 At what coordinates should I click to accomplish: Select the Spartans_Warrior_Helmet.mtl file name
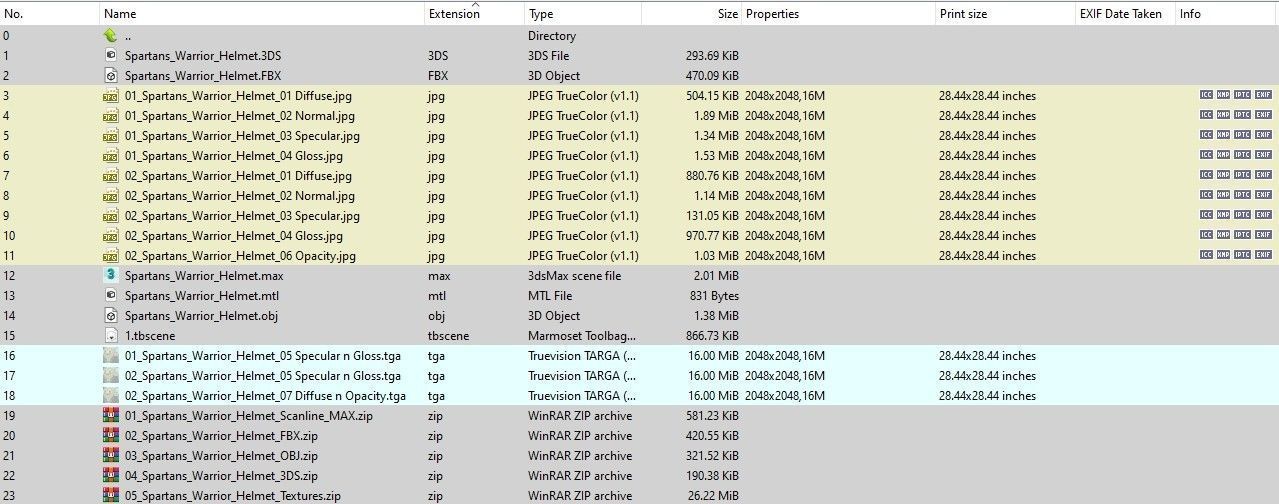click(201, 295)
